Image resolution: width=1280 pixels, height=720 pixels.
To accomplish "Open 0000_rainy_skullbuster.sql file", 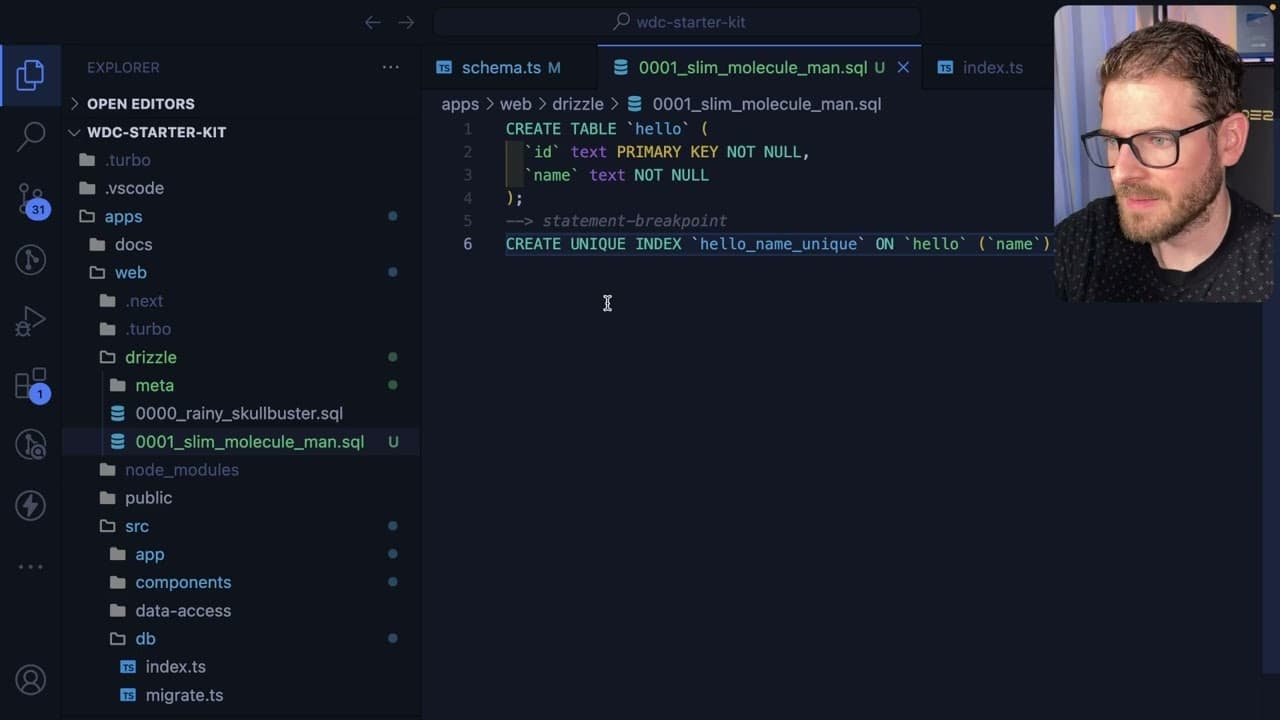I will pos(239,413).
